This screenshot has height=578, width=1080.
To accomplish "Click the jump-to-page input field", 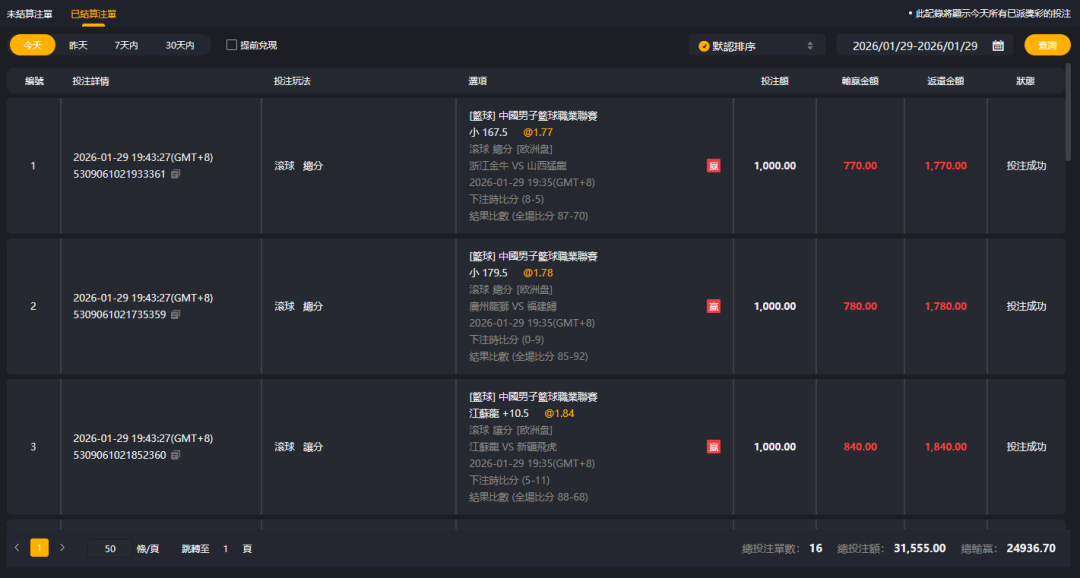I will [225, 548].
